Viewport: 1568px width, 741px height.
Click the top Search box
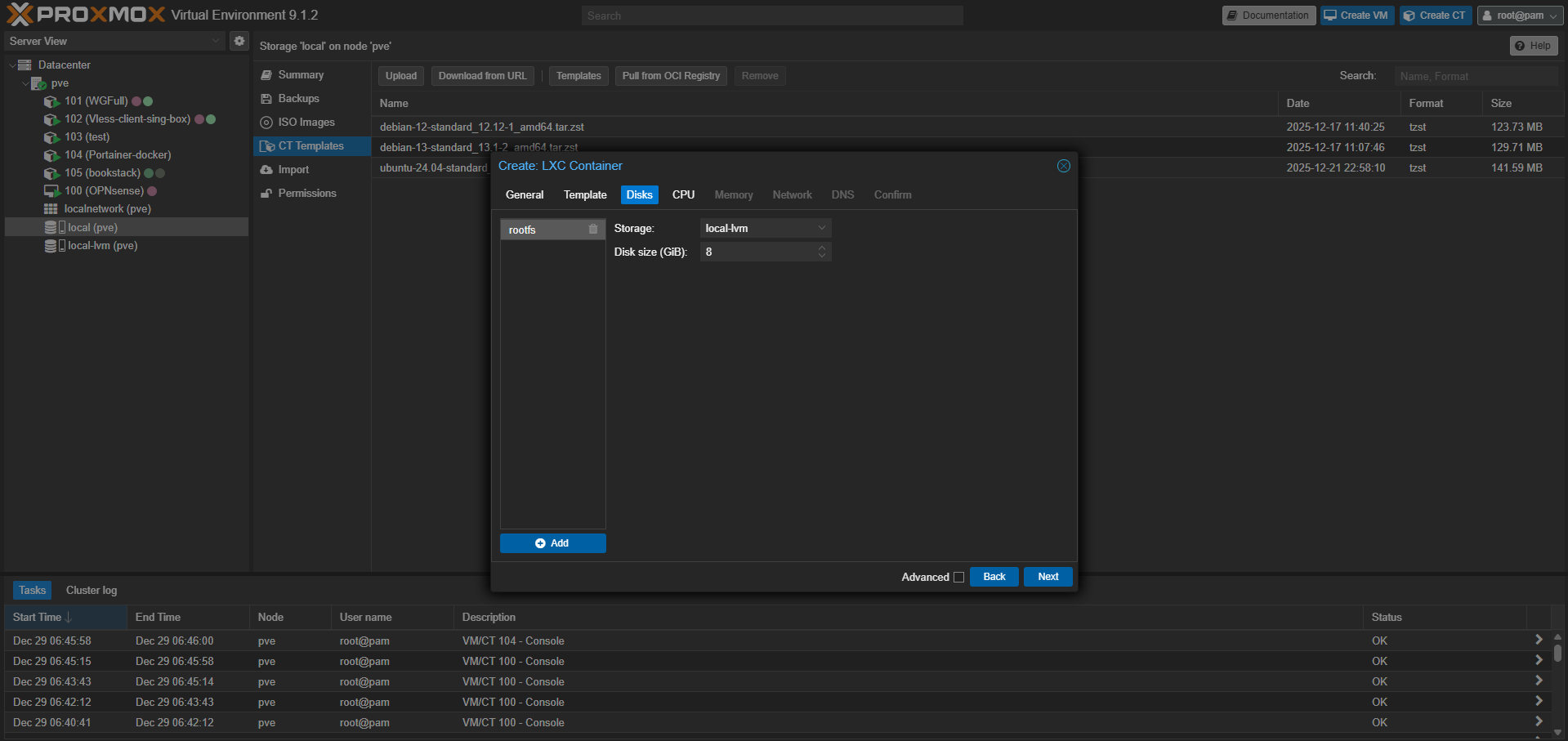coord(772,16)
